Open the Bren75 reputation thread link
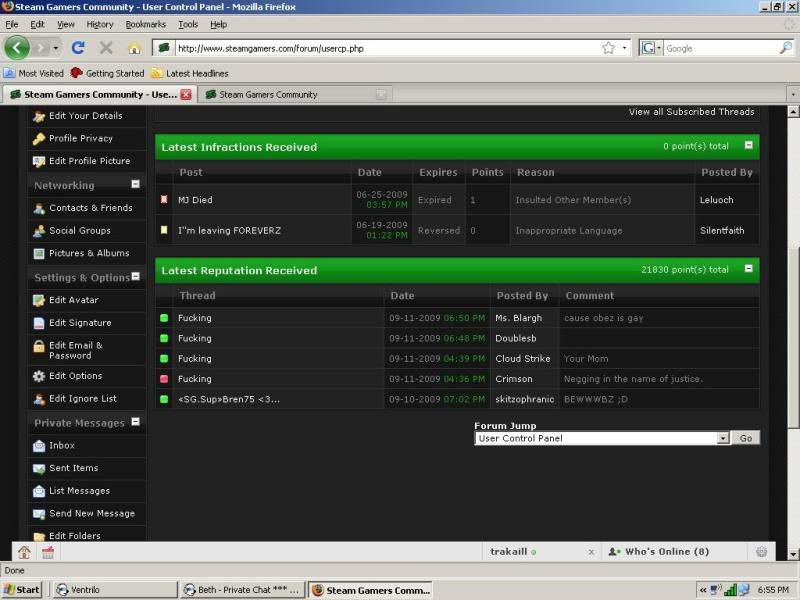Viewport: 800px width, 600px height. (229, 399)
